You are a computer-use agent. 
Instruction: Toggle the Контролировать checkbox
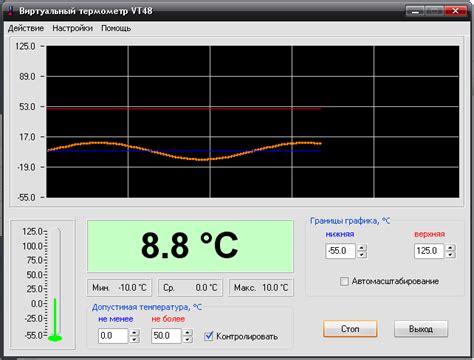[x=209, y=336]
